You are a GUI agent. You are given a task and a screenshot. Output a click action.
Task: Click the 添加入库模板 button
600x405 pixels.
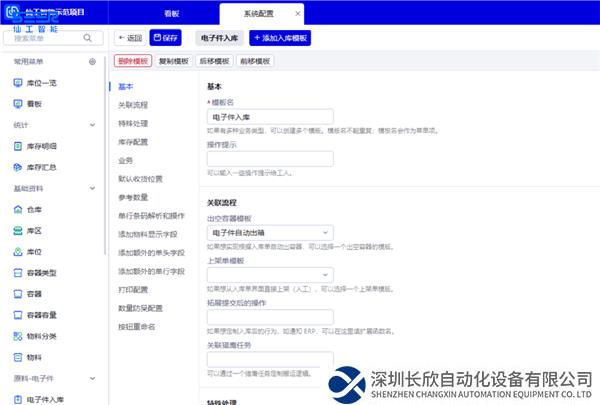coord(279,37)
